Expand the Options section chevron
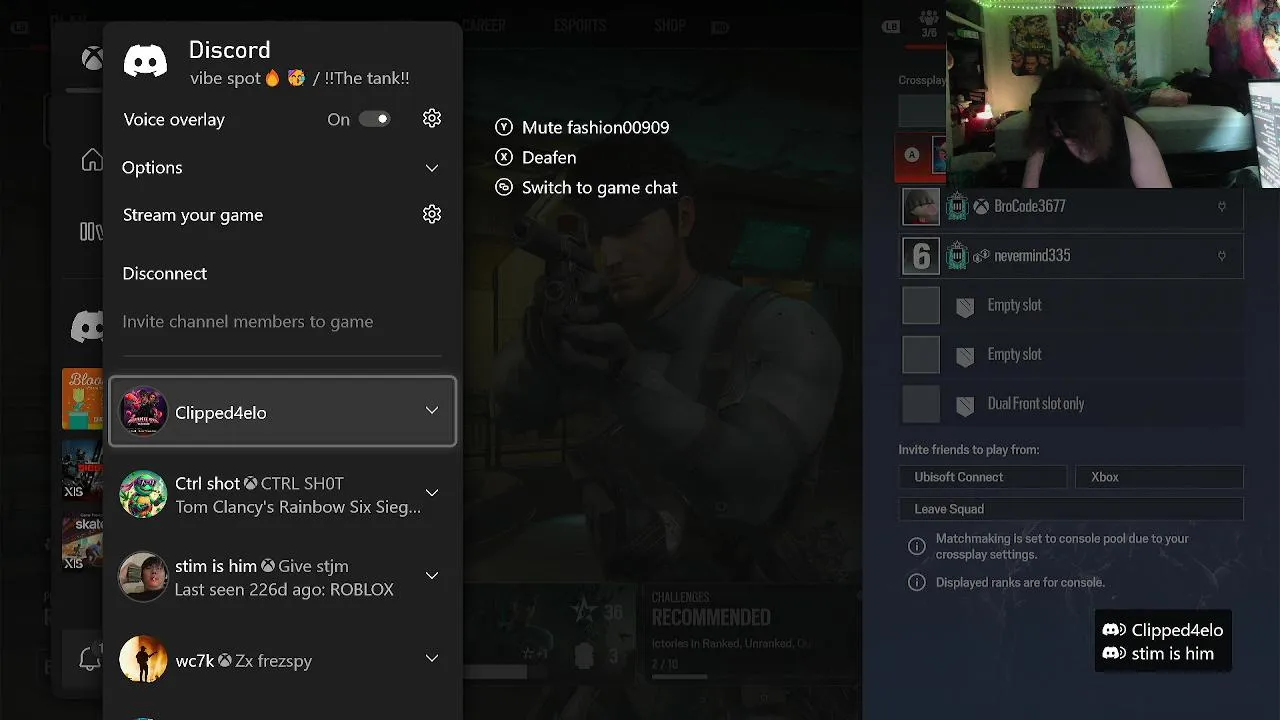The image size is (1280, 720). tap(432, 168)
